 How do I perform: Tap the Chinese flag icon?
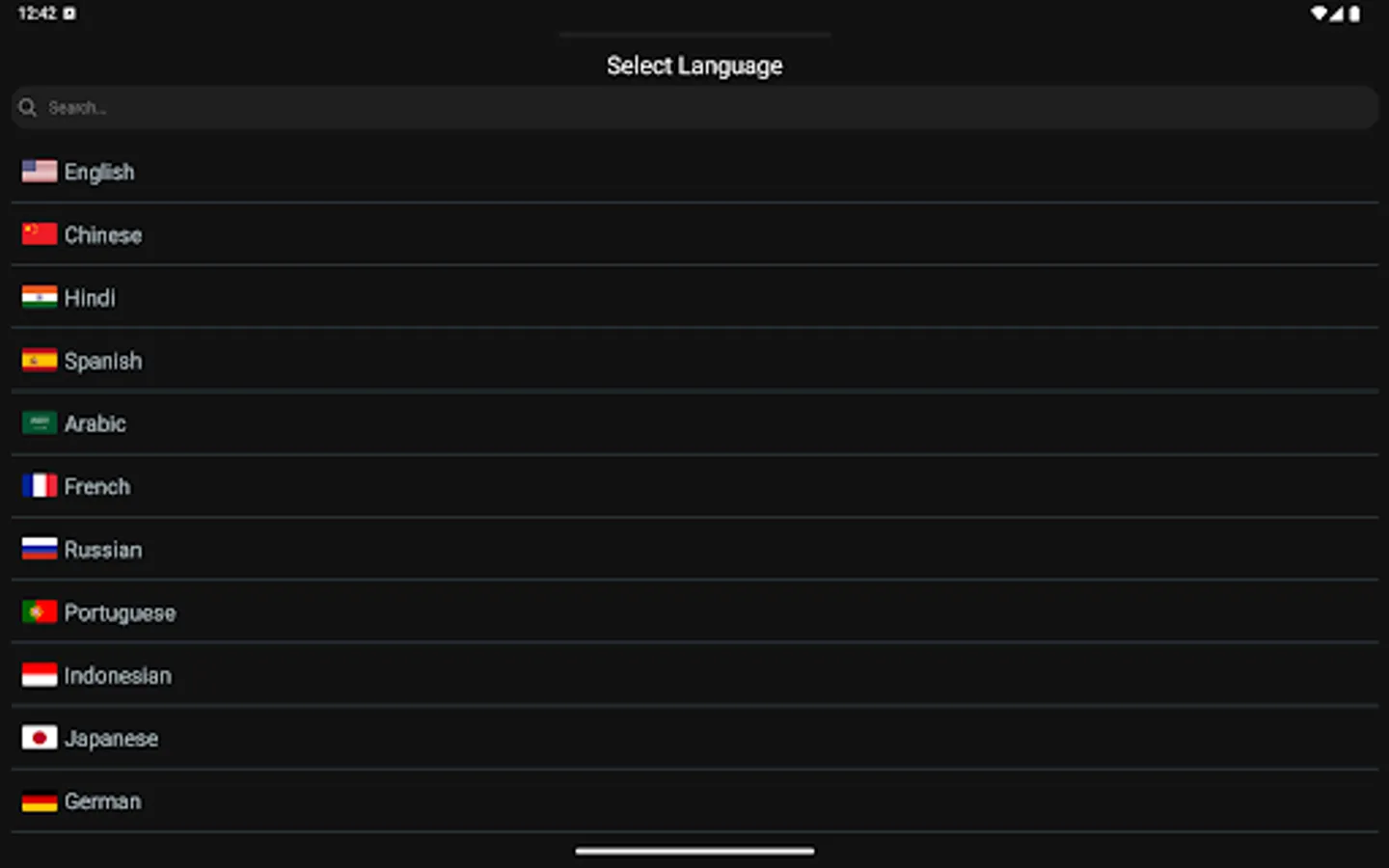click(39, 233)
